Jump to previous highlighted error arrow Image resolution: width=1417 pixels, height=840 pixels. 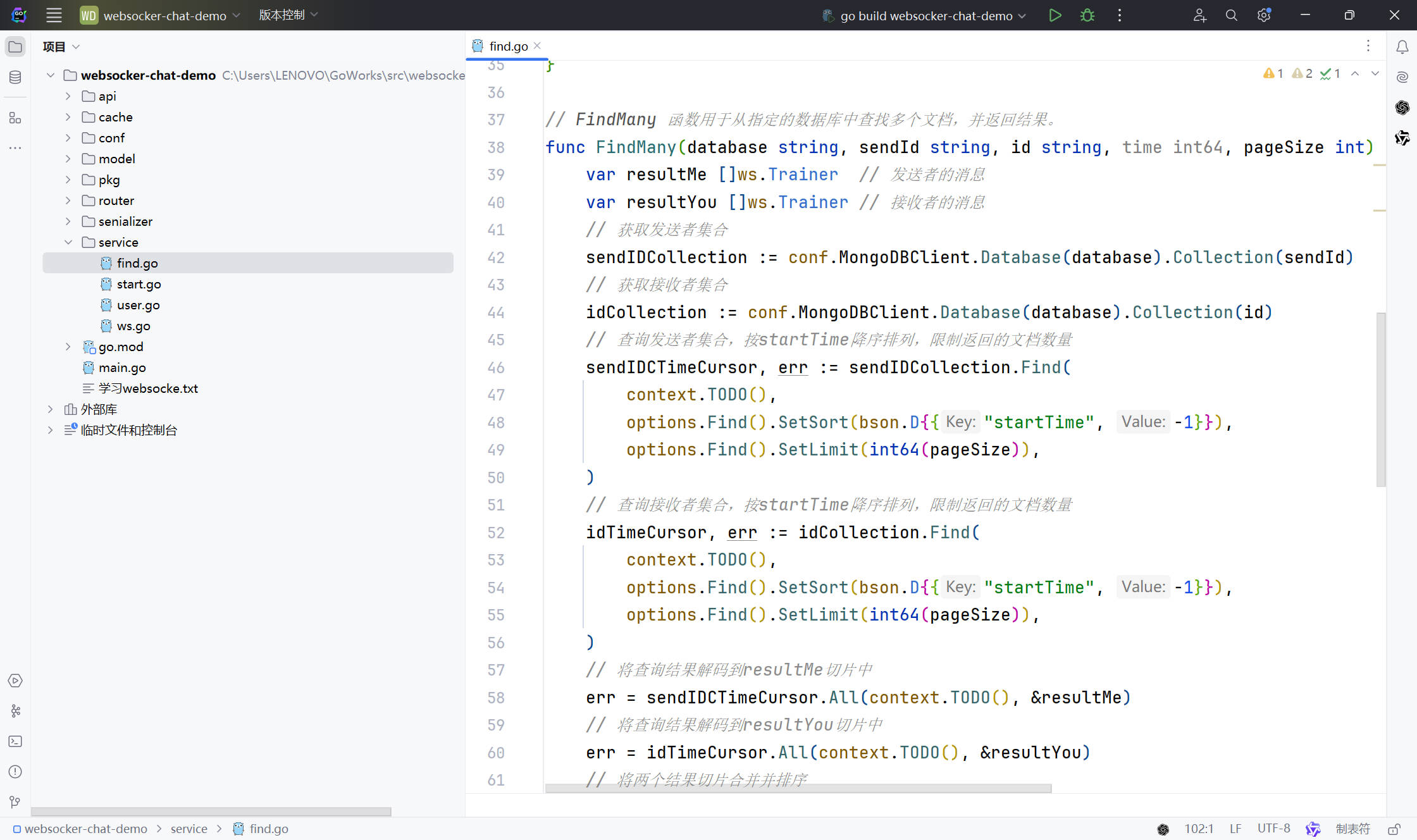pos(1355,73)
